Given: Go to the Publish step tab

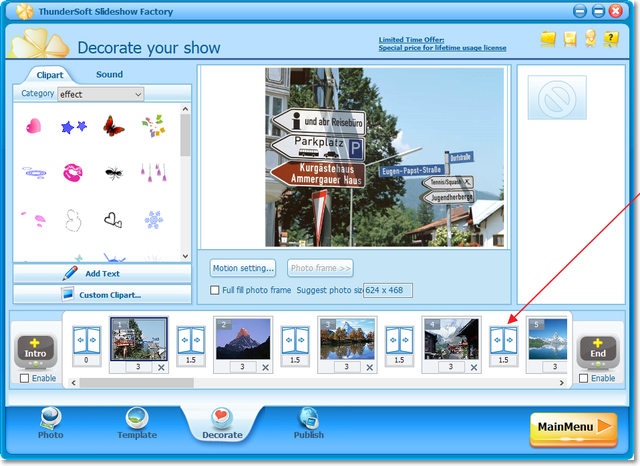Looking at the screenshot, I should (308, 423).
